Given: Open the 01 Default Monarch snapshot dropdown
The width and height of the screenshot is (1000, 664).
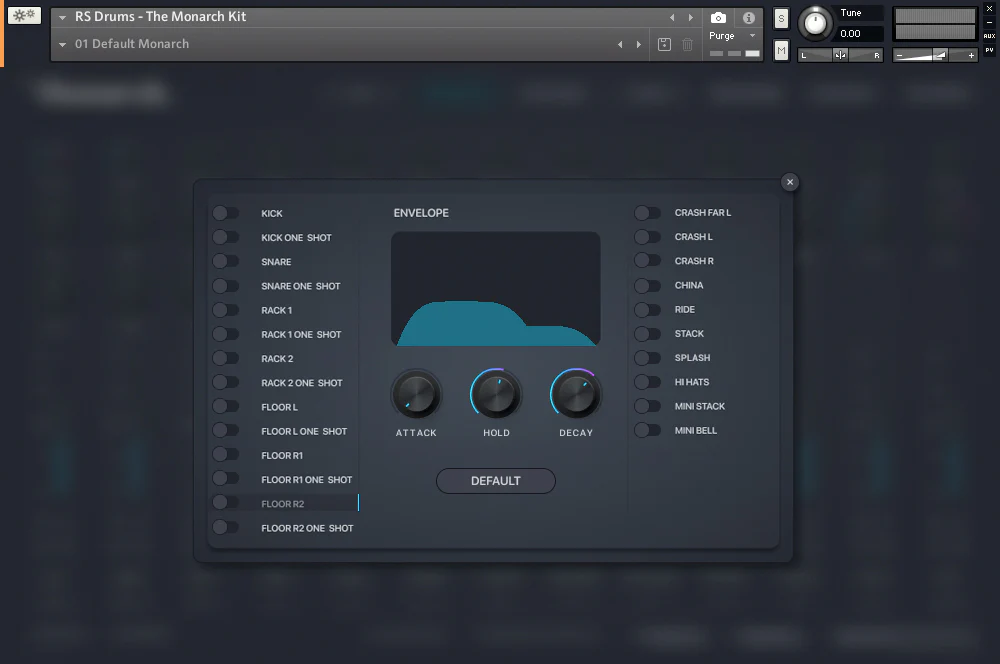Looking at the screenshot, I should (x=62, y=45).
